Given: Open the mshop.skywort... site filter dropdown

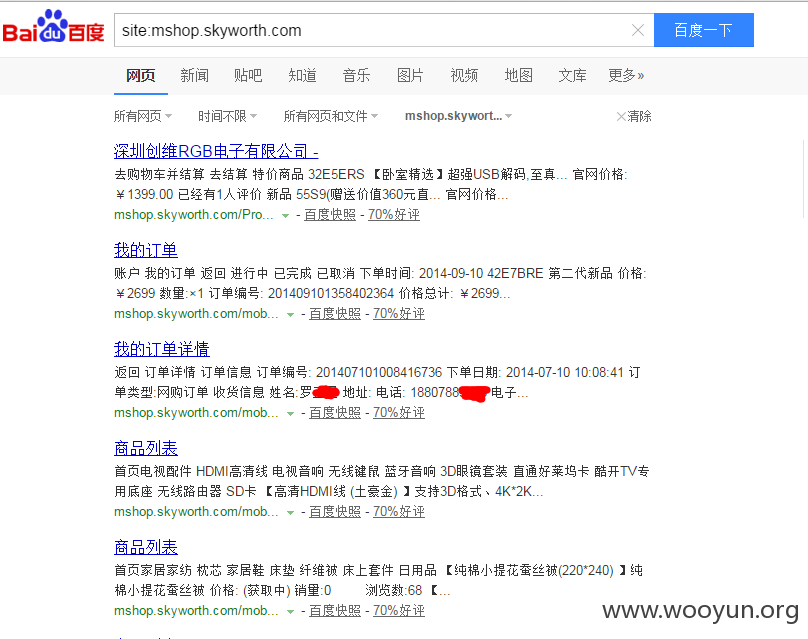Looking at the screenshot, I should pyautogui.click(x=458, y=116).
